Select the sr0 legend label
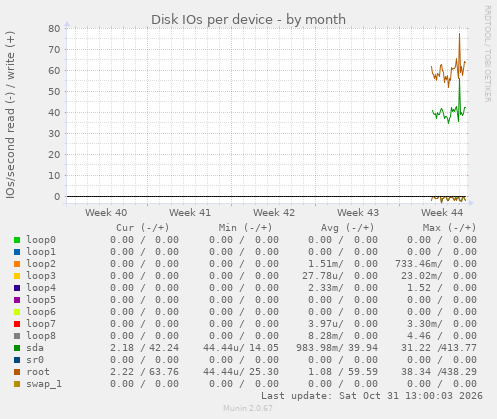The image size is (497, 419). pyautogui.click(x=35, y=360)
